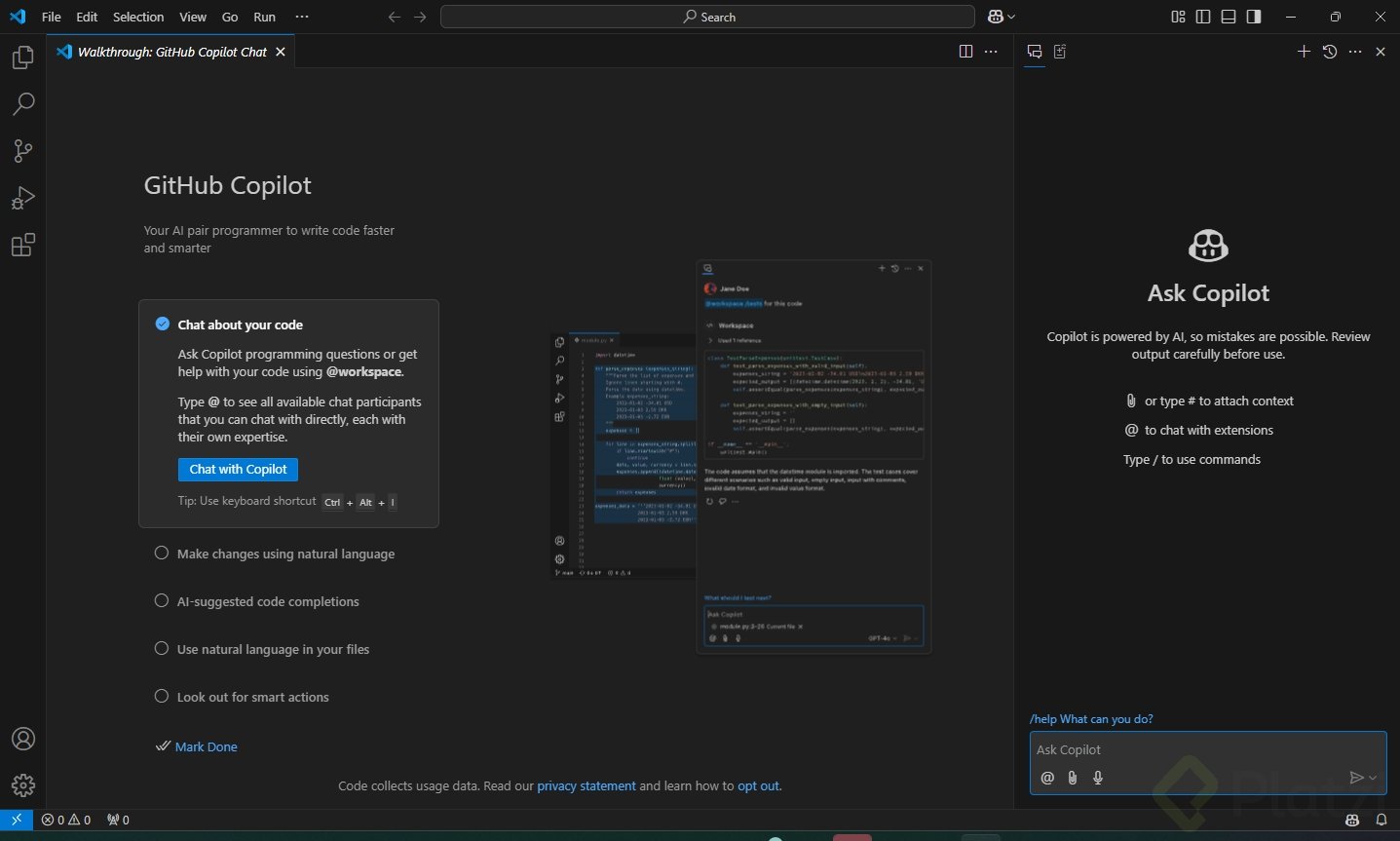
Task: Open the Accounts menu in activity bar
Action: coord(23,739)
